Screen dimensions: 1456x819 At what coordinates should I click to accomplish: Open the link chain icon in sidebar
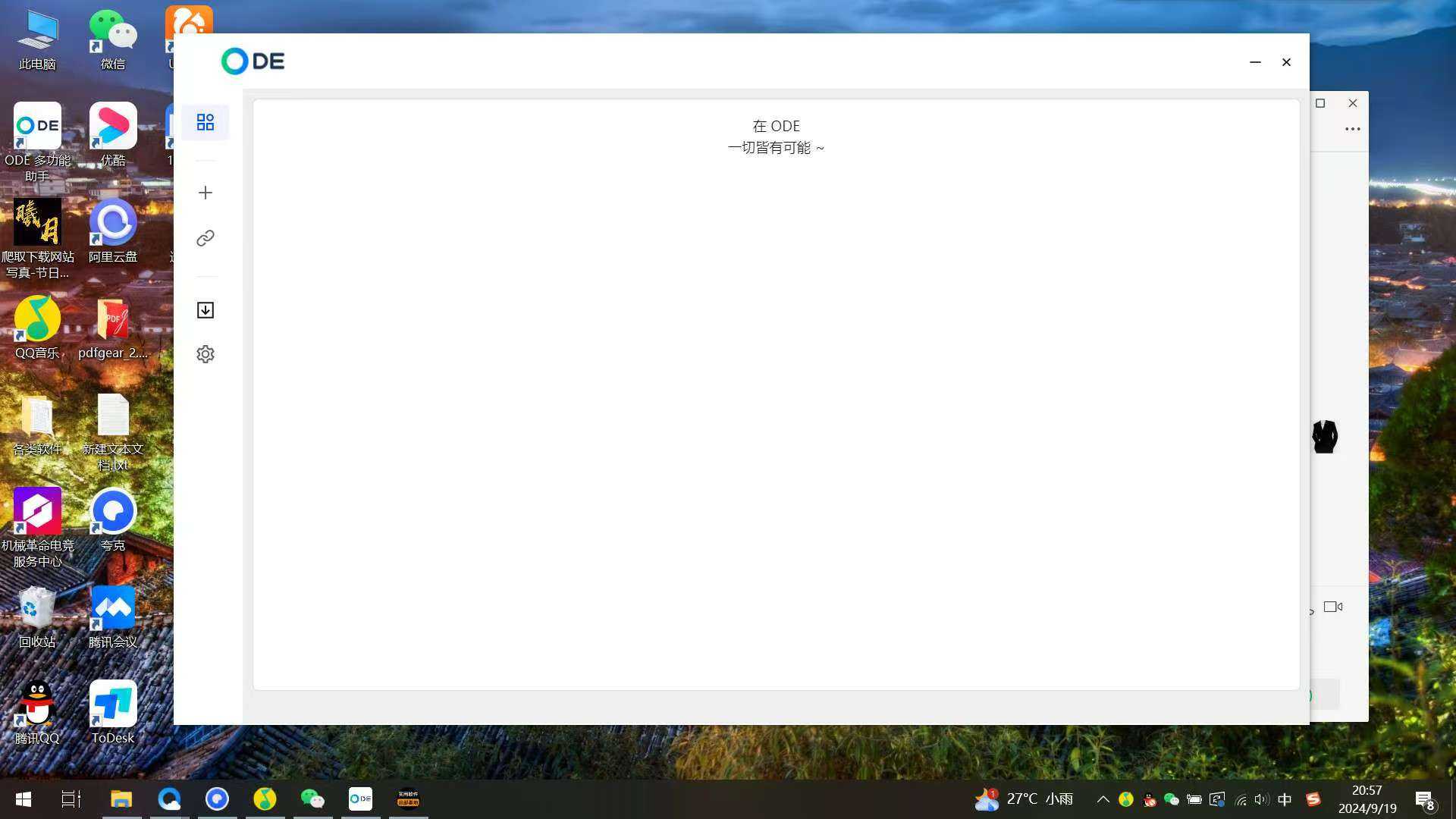coord(205,238)
